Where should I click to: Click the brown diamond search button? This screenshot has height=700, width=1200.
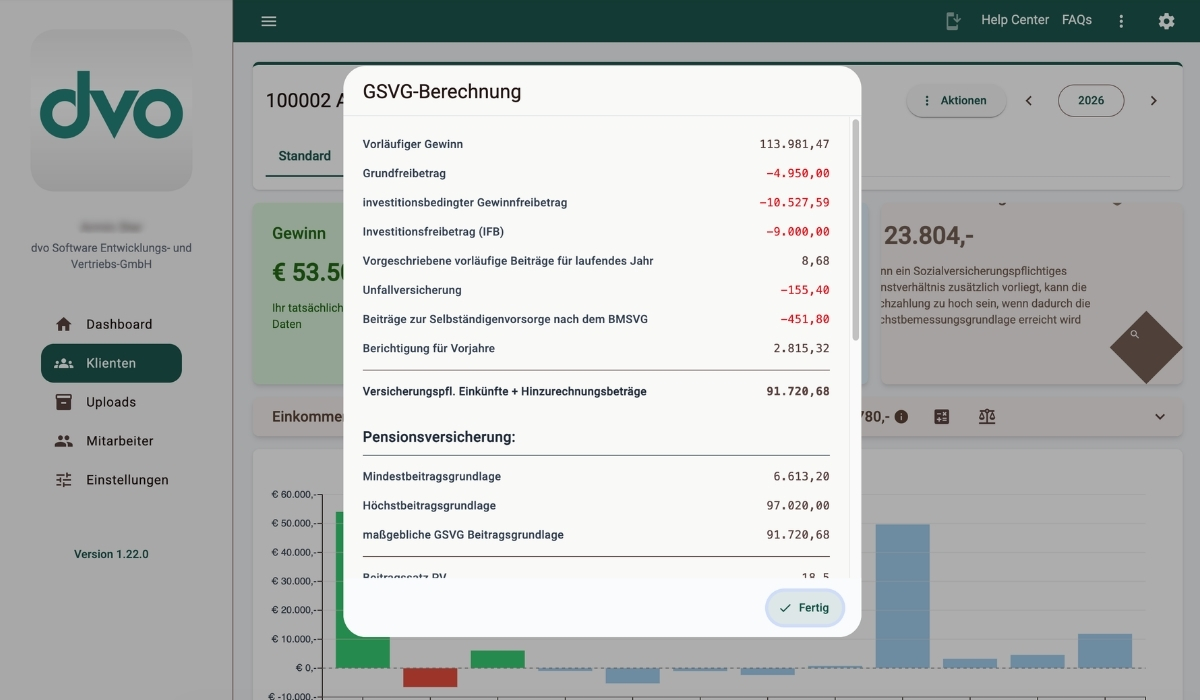[x=1146, y=347]
